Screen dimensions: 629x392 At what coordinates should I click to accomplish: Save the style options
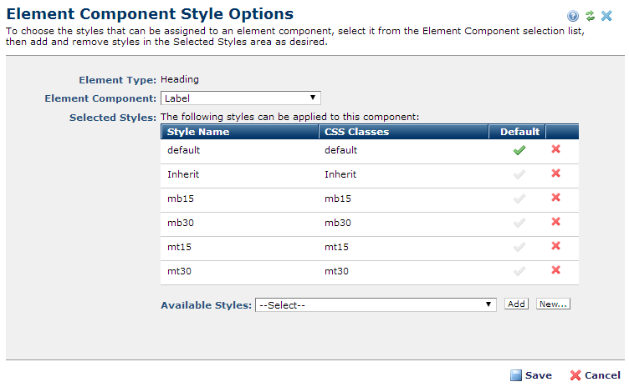point(531,375)
